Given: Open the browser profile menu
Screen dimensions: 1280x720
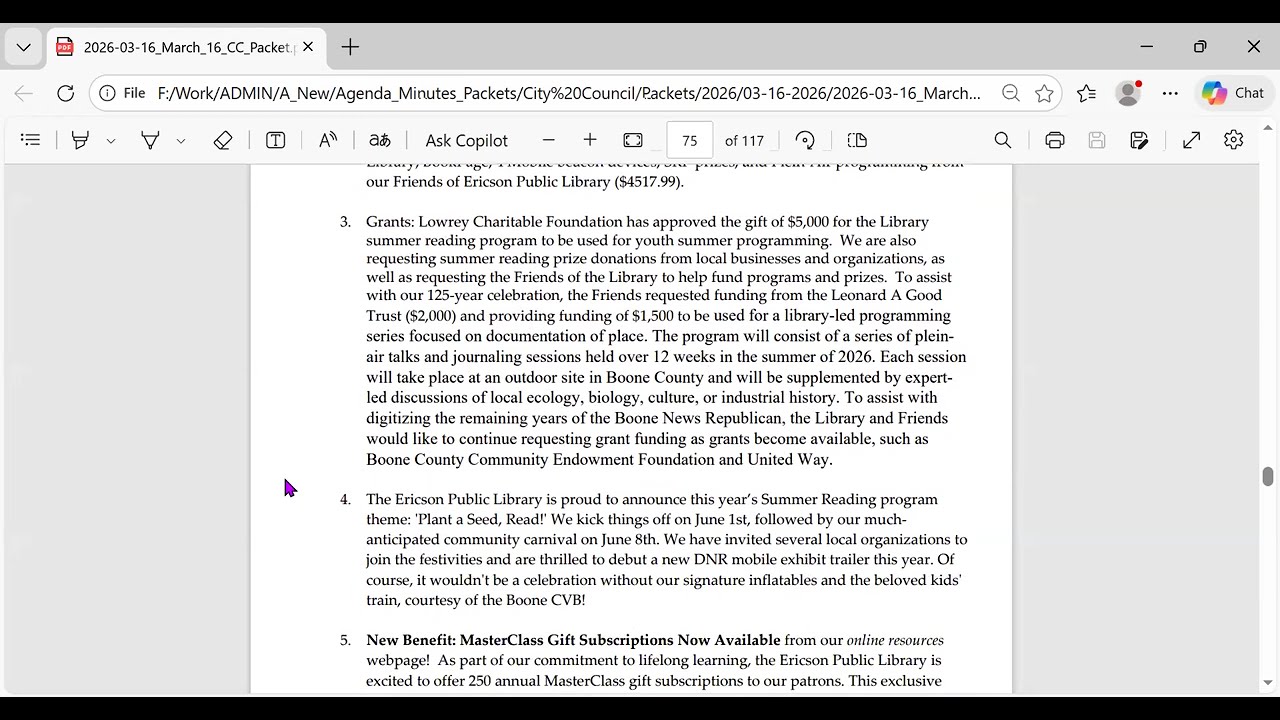Looking at the screenshot, I should (1129, 93).
